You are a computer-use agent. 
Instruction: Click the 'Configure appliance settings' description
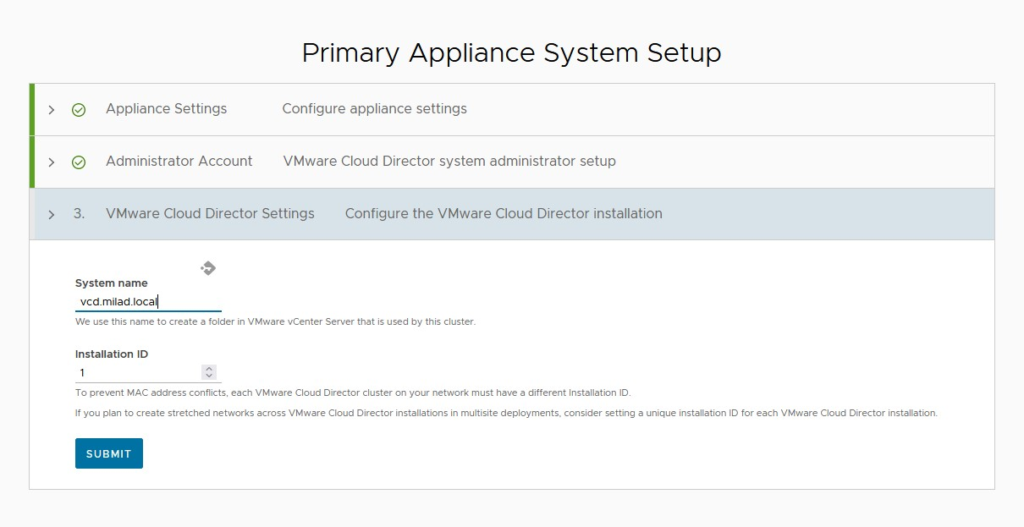[374, 108]
